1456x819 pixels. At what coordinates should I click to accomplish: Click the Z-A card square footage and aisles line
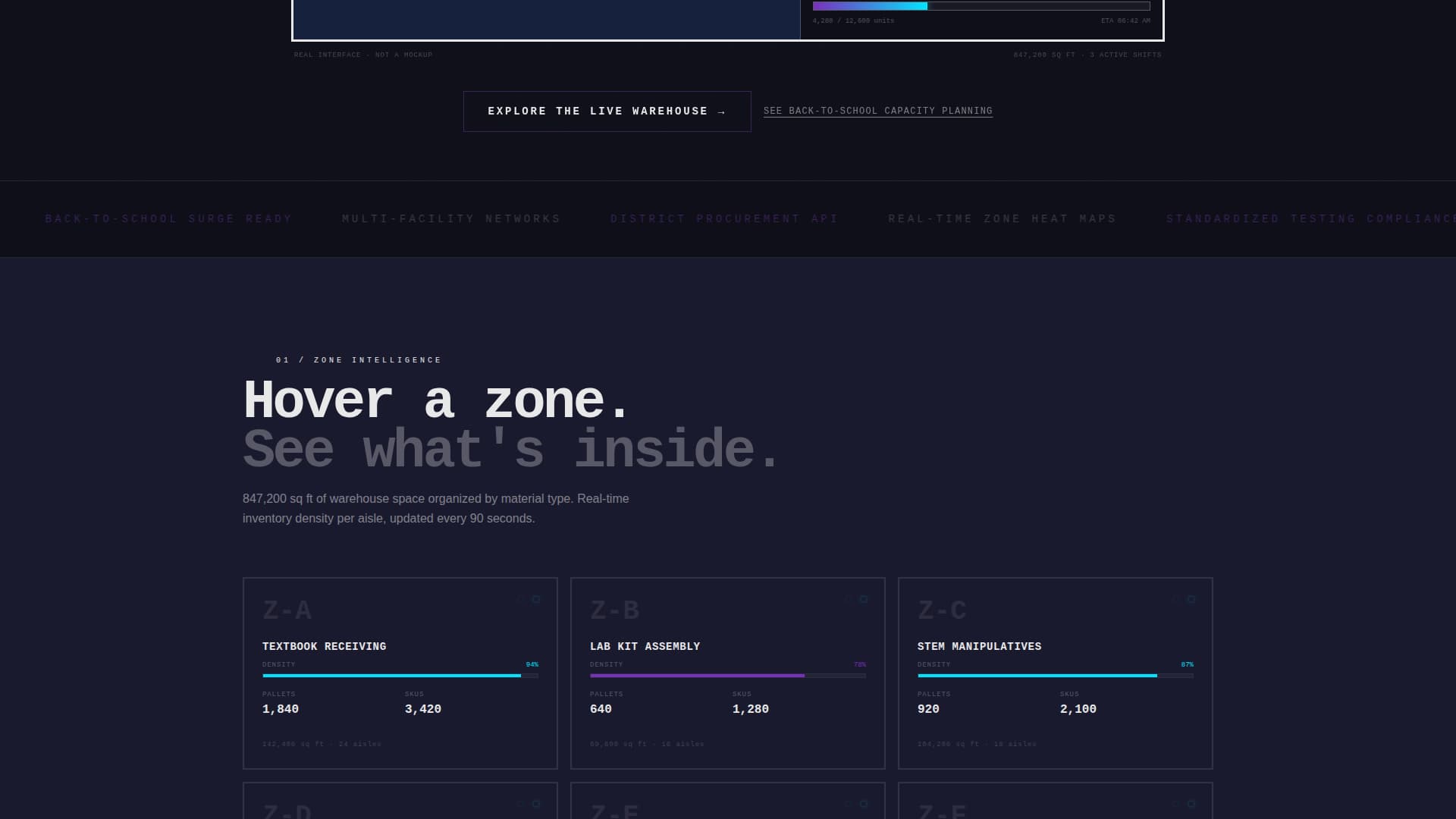pyautogui.click(x=322, y=744)
